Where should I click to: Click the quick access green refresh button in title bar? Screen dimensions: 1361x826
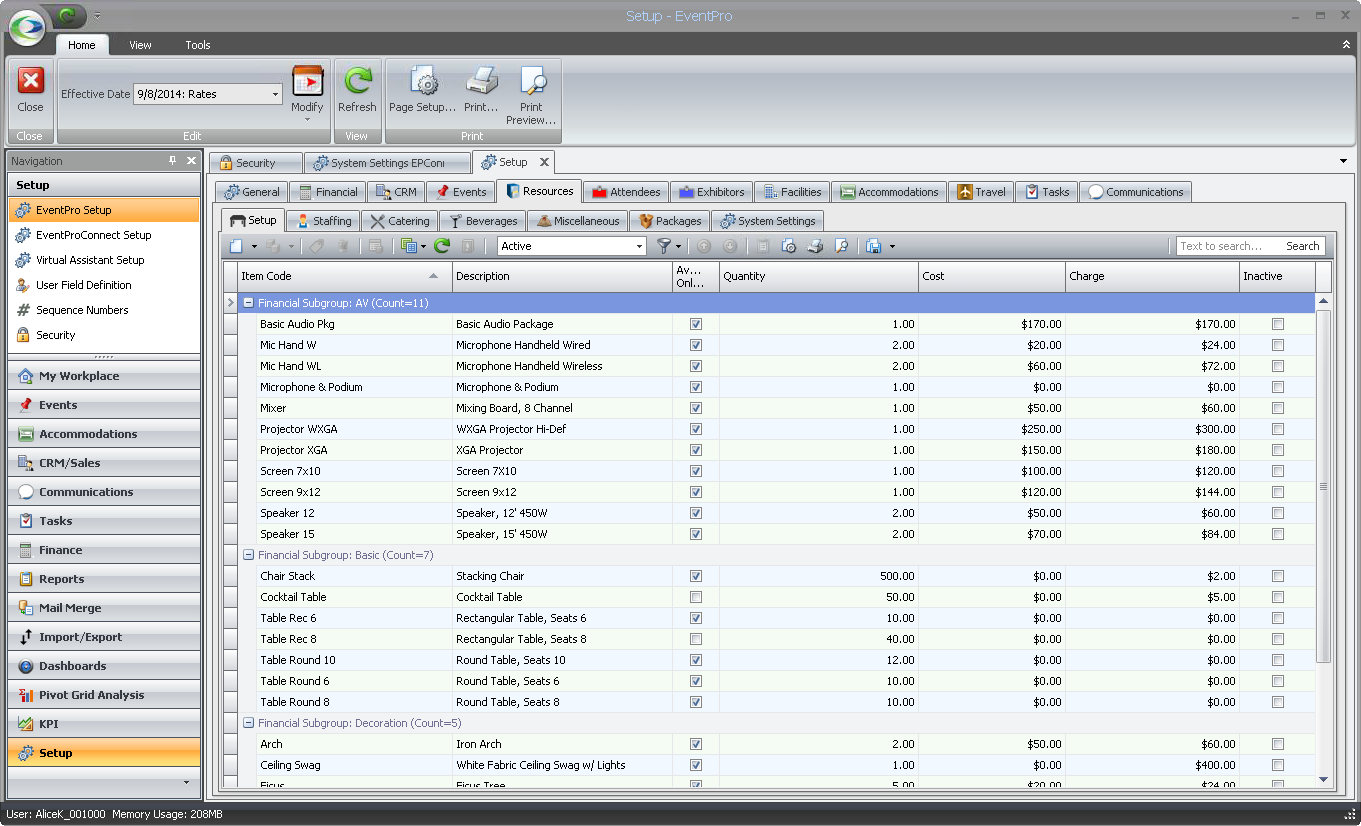click(x=68, y=15)
